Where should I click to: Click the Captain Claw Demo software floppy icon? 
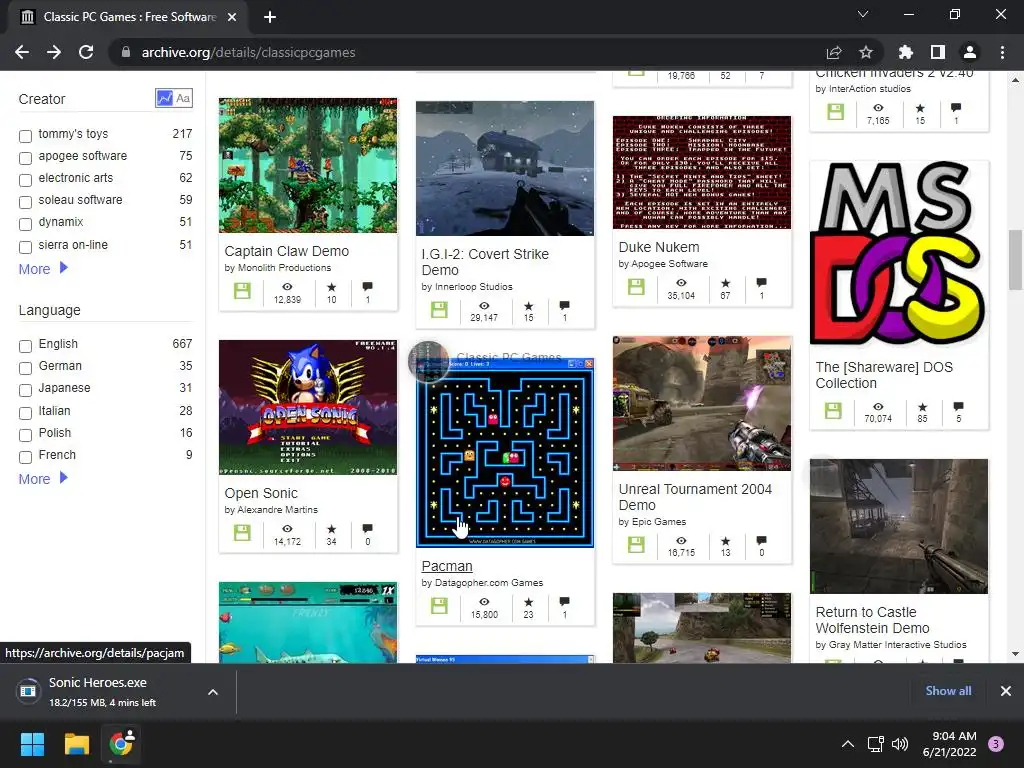(x=242, y=291)
